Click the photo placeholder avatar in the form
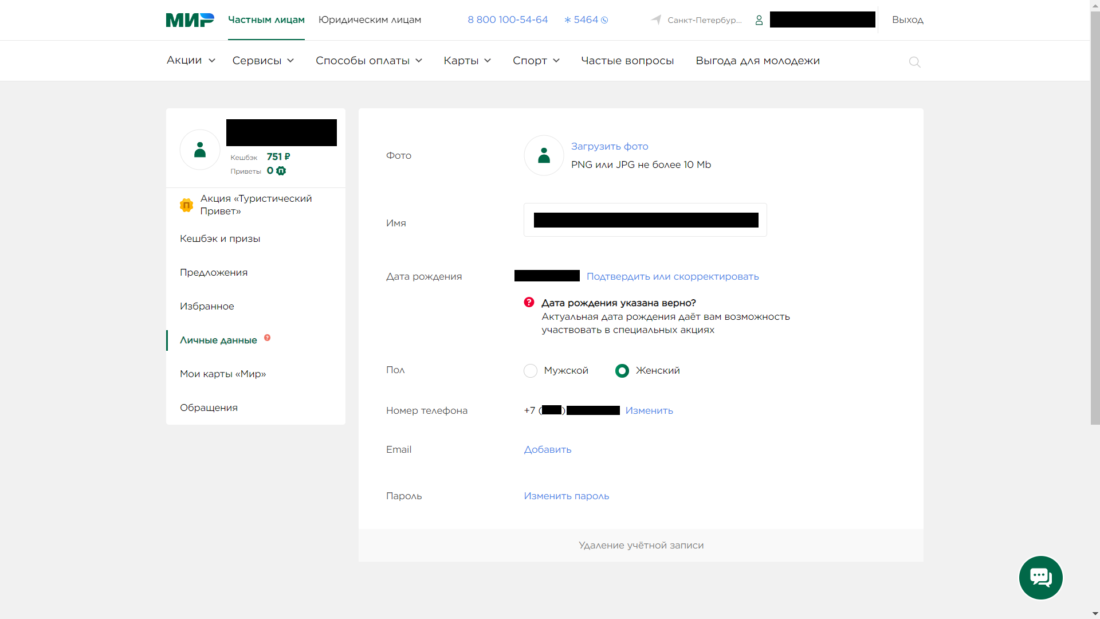This screenshot has height=619, width=1100. 544,156
